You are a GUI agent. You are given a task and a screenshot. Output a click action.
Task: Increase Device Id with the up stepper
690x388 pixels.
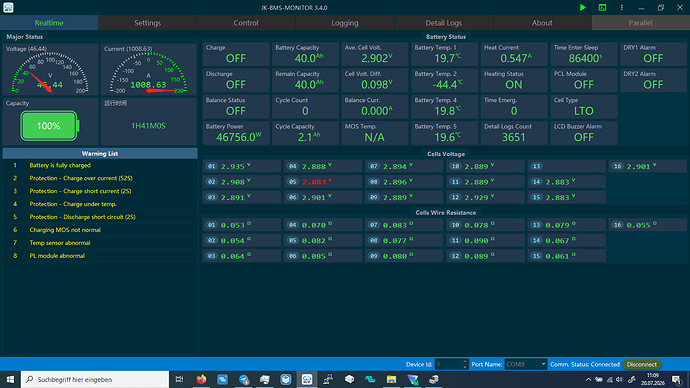465,362
